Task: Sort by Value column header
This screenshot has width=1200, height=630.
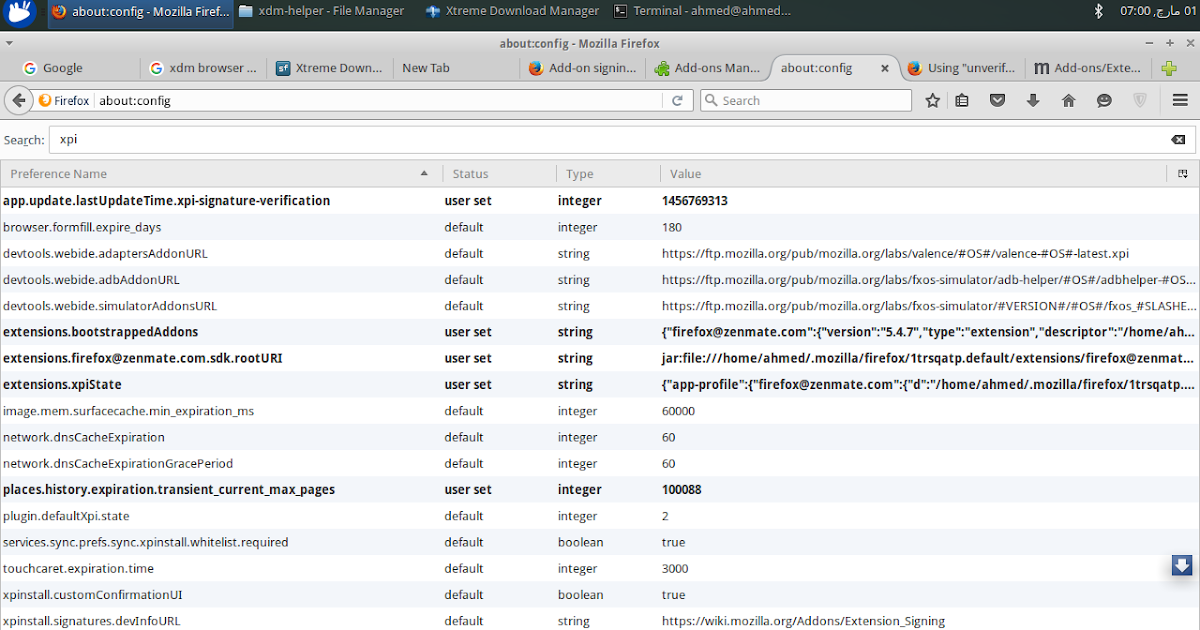Action: 913,174
